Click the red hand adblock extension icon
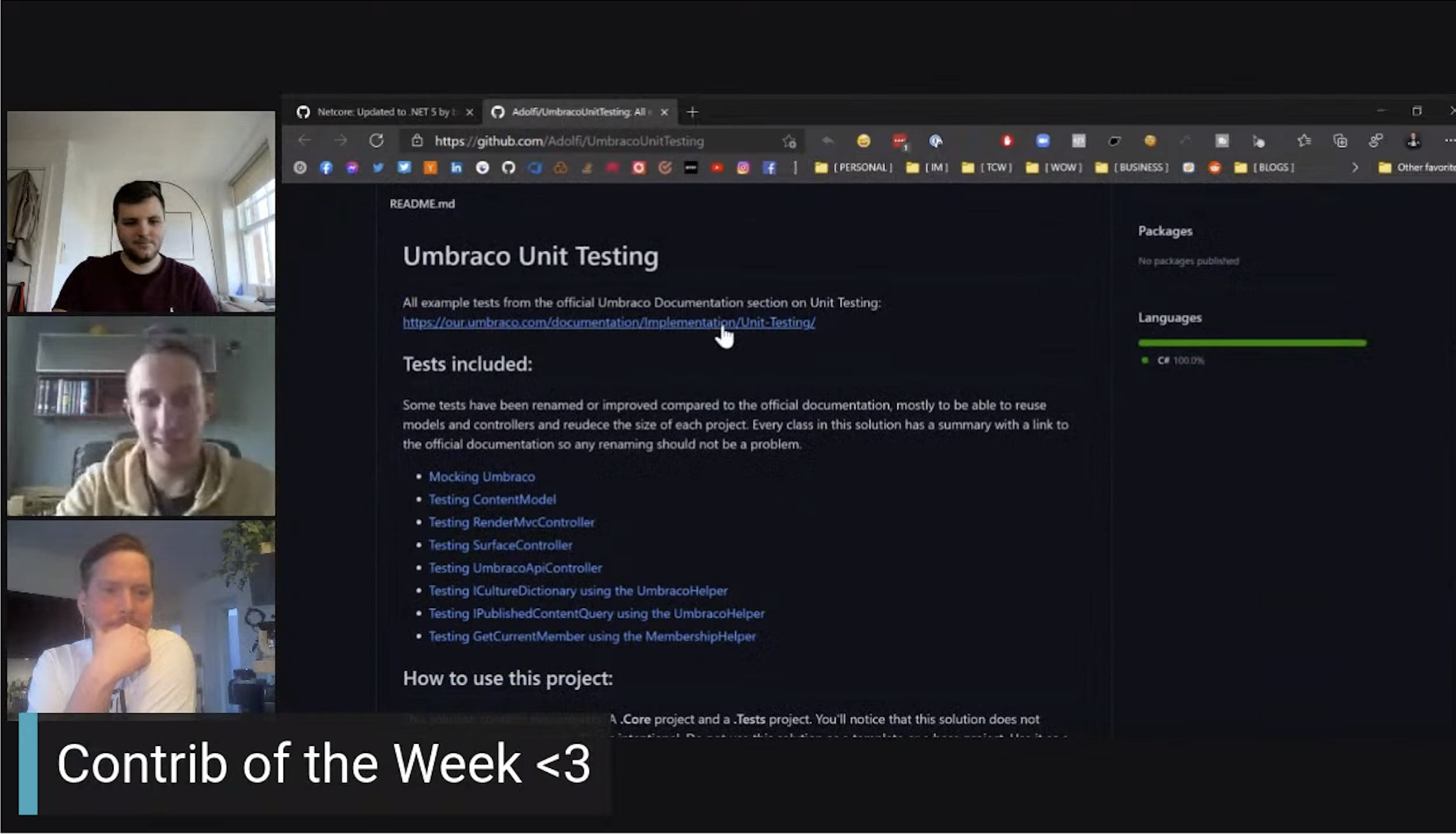This screenshot has height=834, width=1456. [x=1006, y=141]
